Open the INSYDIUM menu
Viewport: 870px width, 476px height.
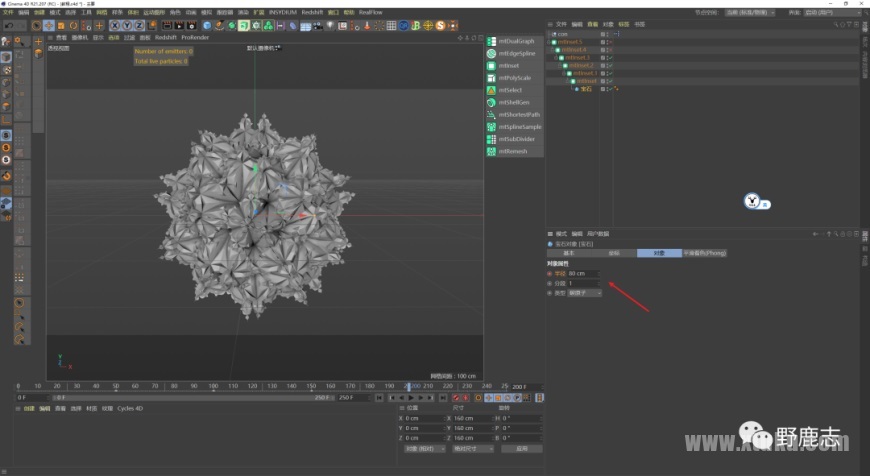click(x=283, y=12)
